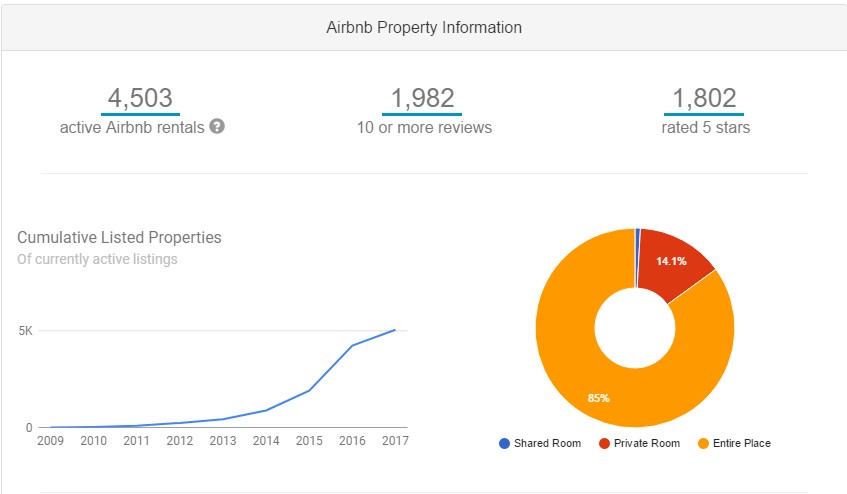Image resolution: width=847 pixels, height=494 pixels.
Task: Click the 2017 x-axis label
Action: pyautogui.click(x=395, y=441)
